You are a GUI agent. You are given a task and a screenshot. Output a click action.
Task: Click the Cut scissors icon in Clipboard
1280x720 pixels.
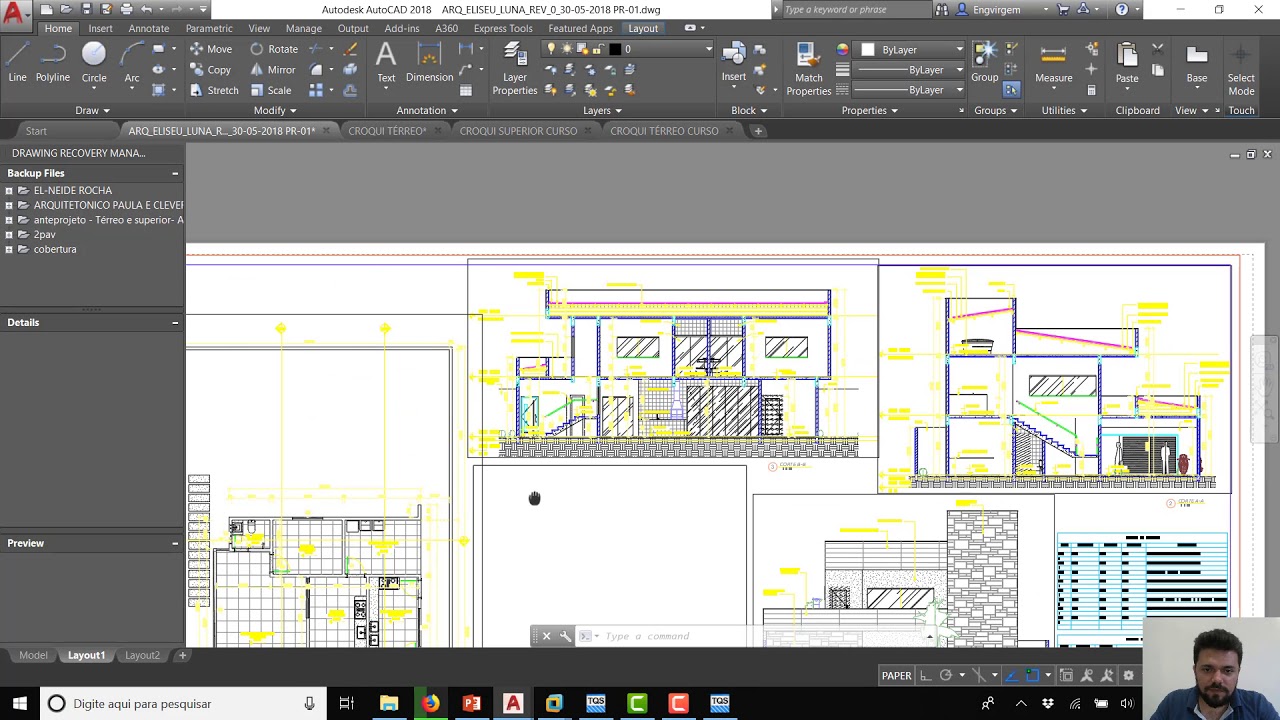click(1158, 49)
